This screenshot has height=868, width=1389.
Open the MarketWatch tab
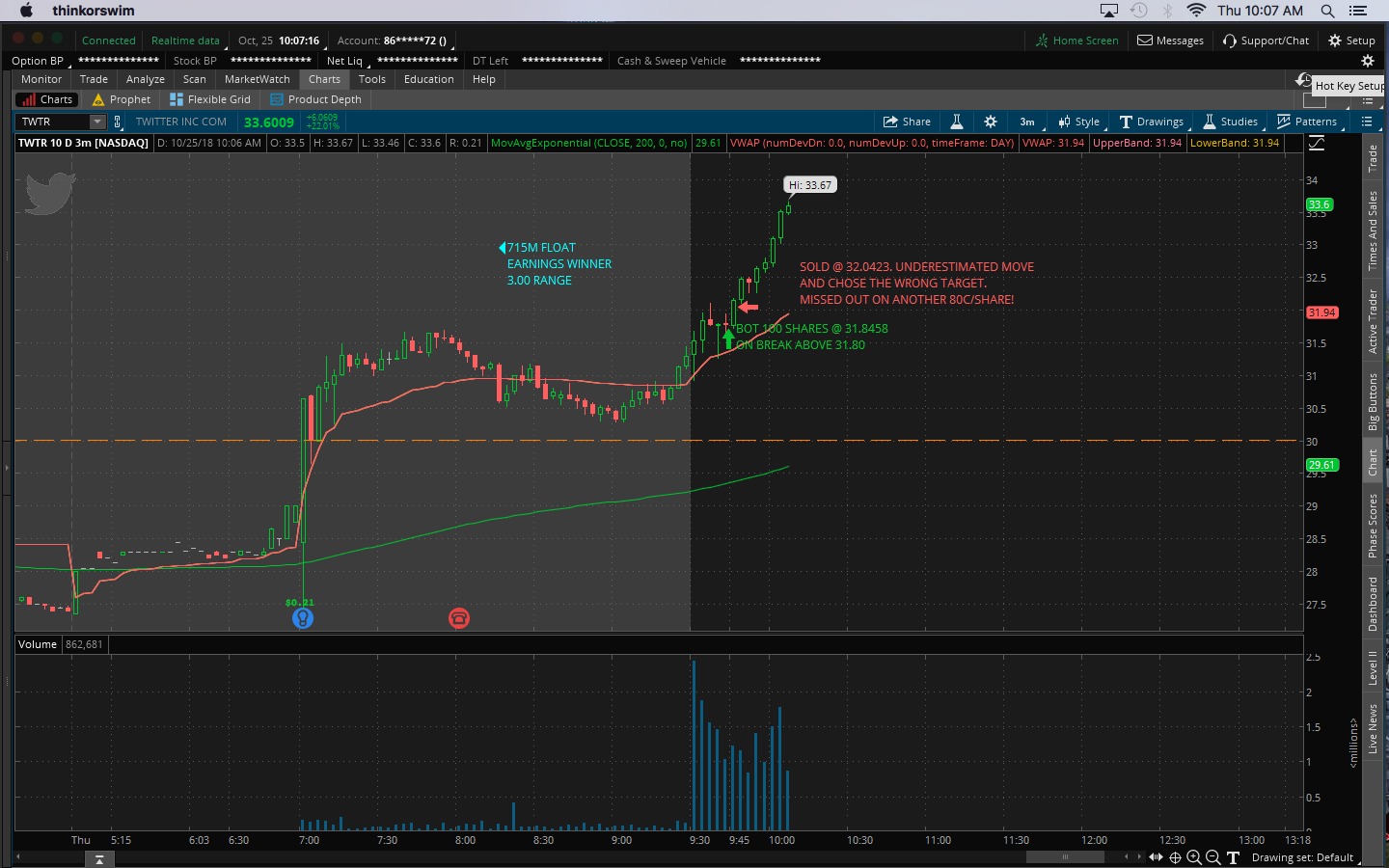point(258,79)
